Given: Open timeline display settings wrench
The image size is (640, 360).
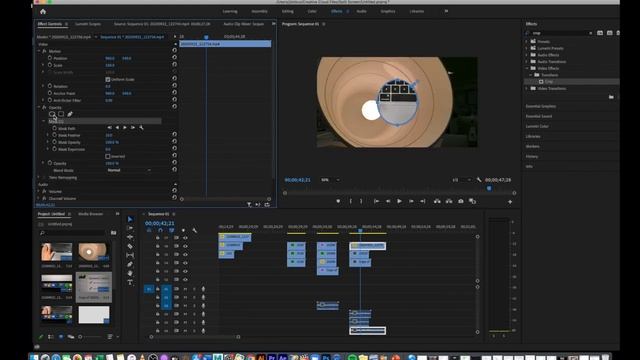Looking at the screenshot, I should pos(195,231).
